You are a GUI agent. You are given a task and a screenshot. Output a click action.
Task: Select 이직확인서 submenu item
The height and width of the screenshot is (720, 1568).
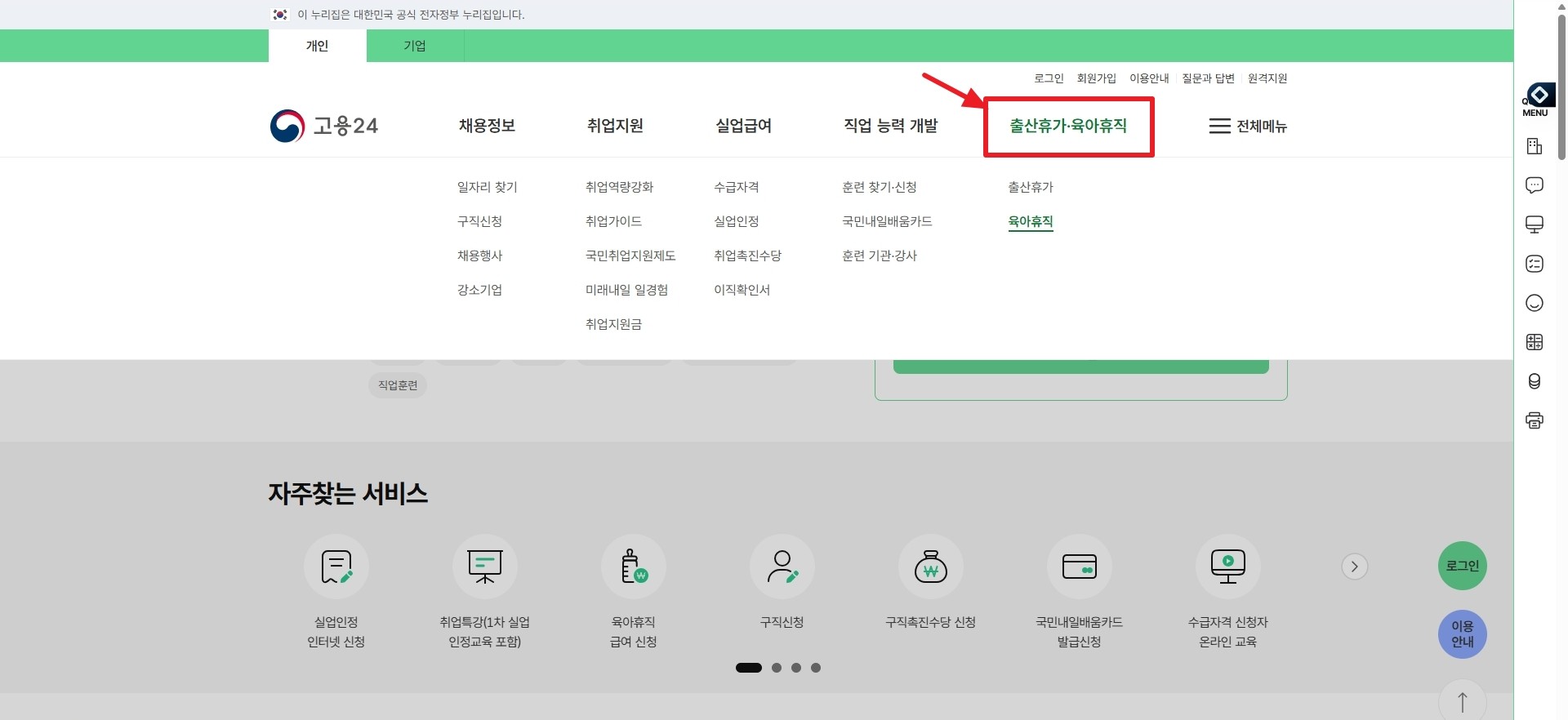[x=742, y=290]
